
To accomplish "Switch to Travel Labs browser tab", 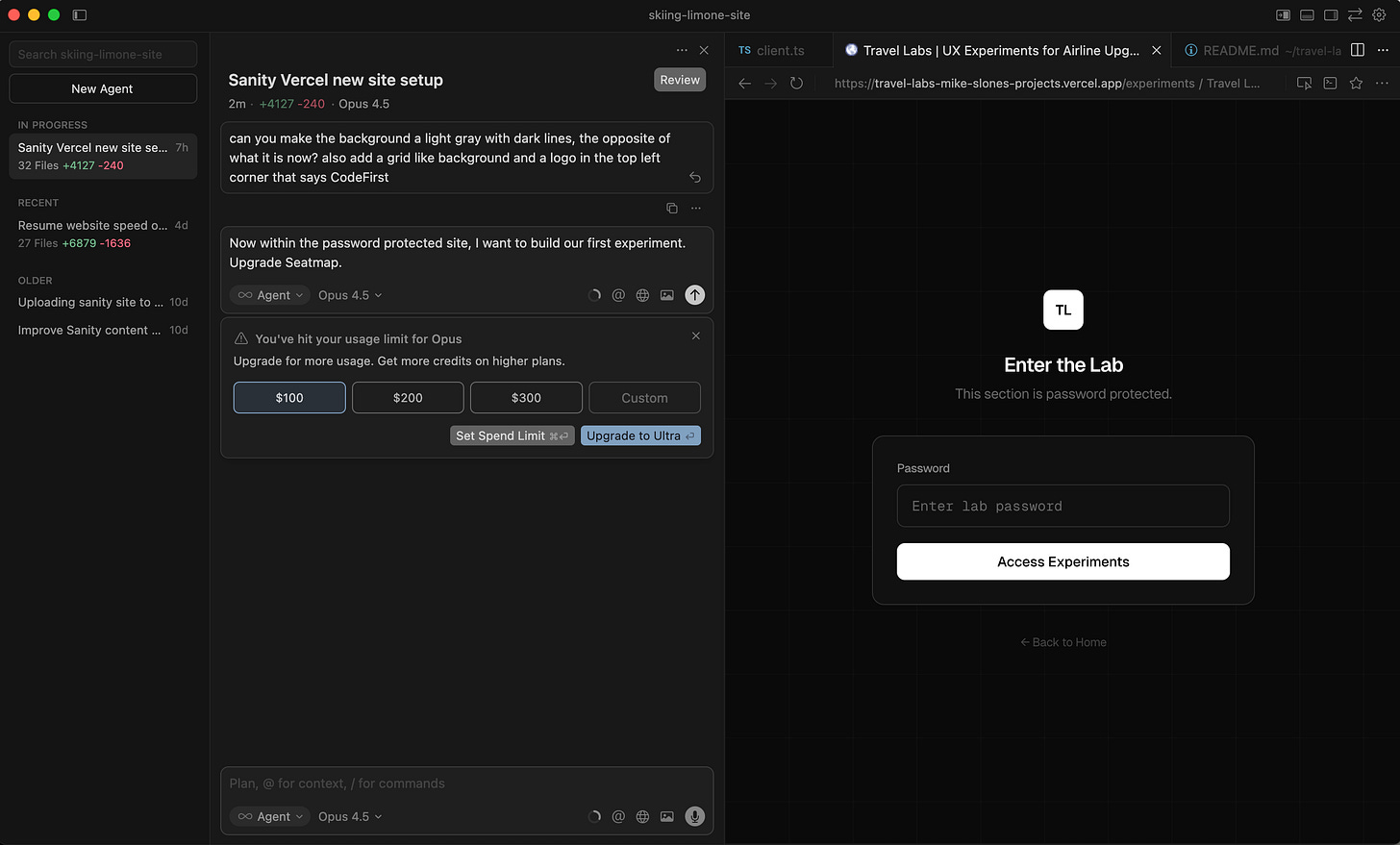I will click(x=1000, y=50).
